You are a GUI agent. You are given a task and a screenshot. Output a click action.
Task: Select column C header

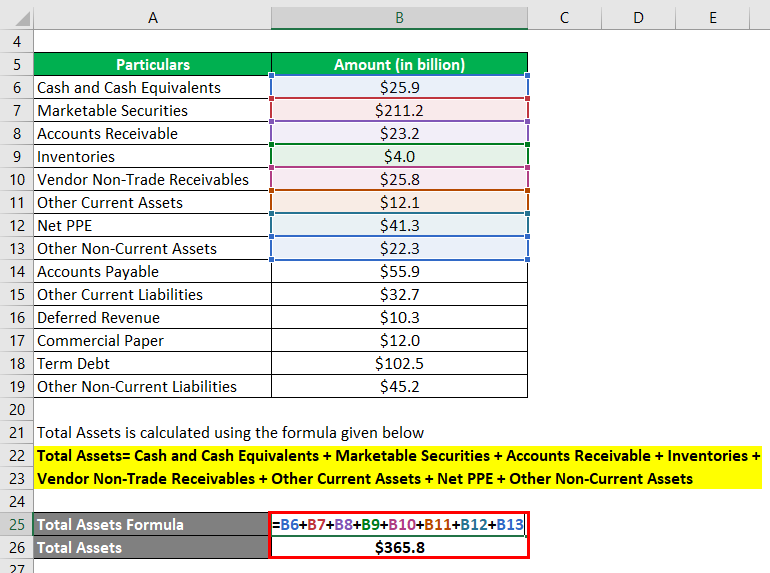564,18
